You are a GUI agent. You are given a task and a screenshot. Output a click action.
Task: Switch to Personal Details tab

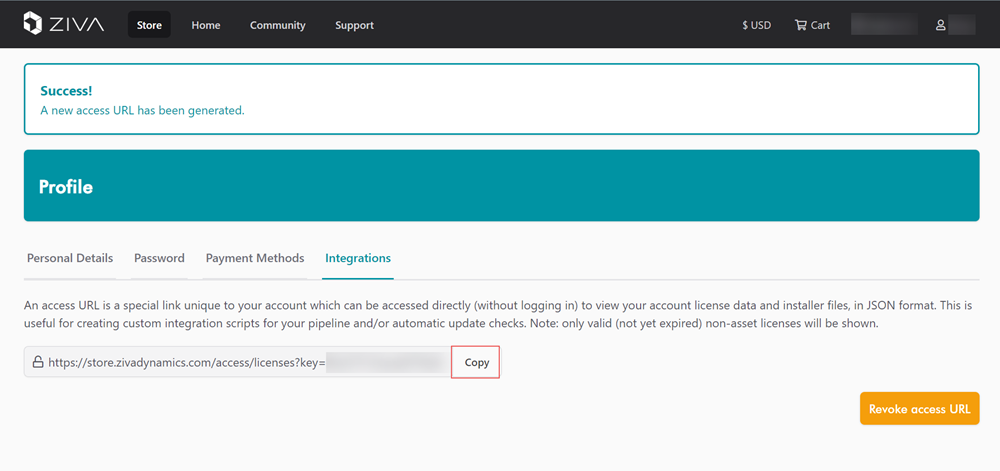70,258
